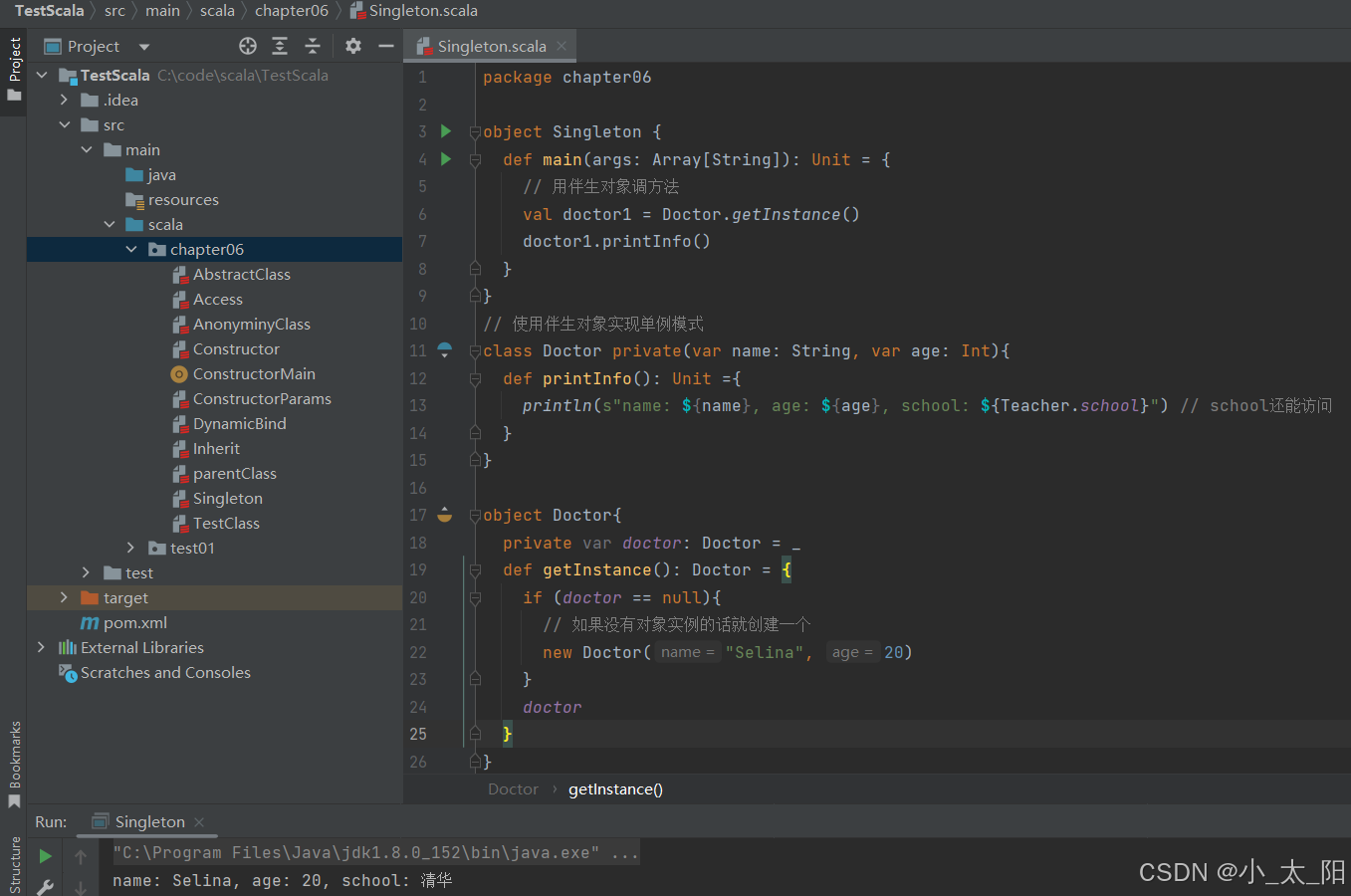
Task: Click main in the breadcrumb path
Action: coord(162,11)
